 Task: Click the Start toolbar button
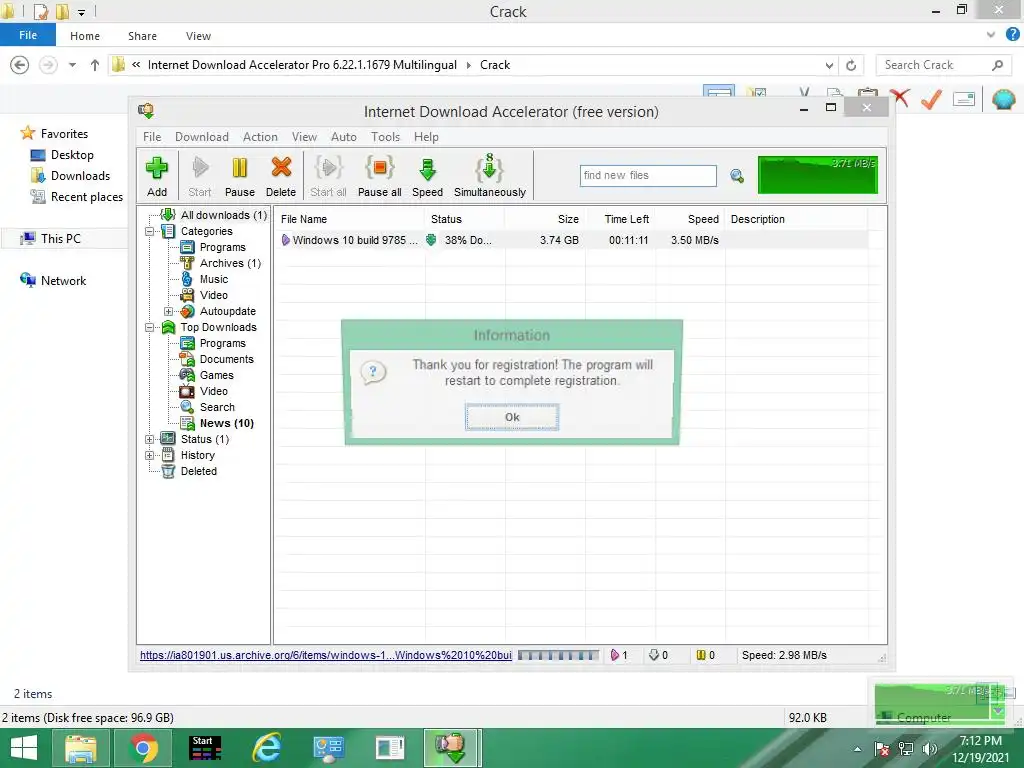pyautogui.click(x=200, y=175)
